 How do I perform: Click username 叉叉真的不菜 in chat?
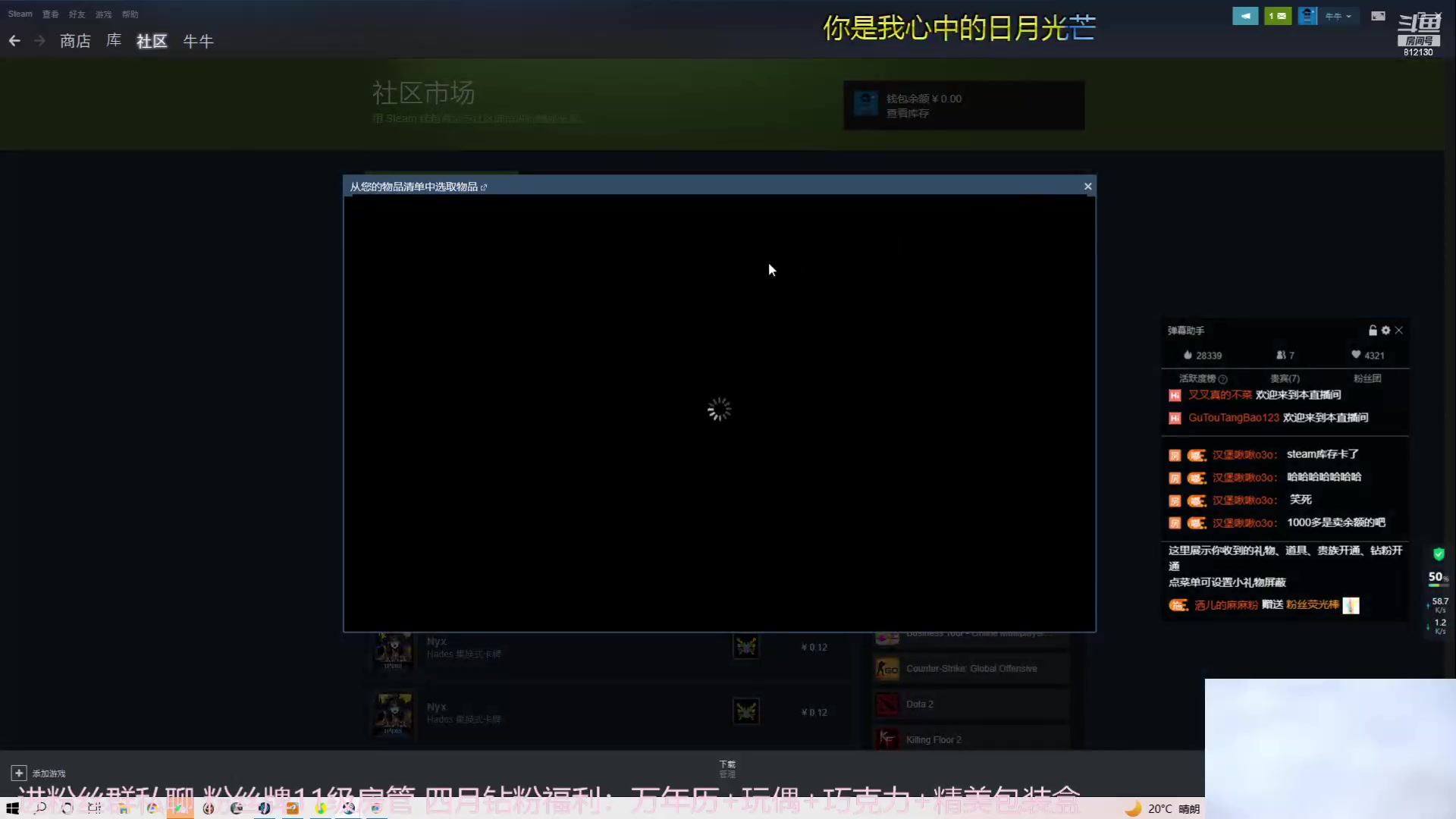(x=1219, y=395)
